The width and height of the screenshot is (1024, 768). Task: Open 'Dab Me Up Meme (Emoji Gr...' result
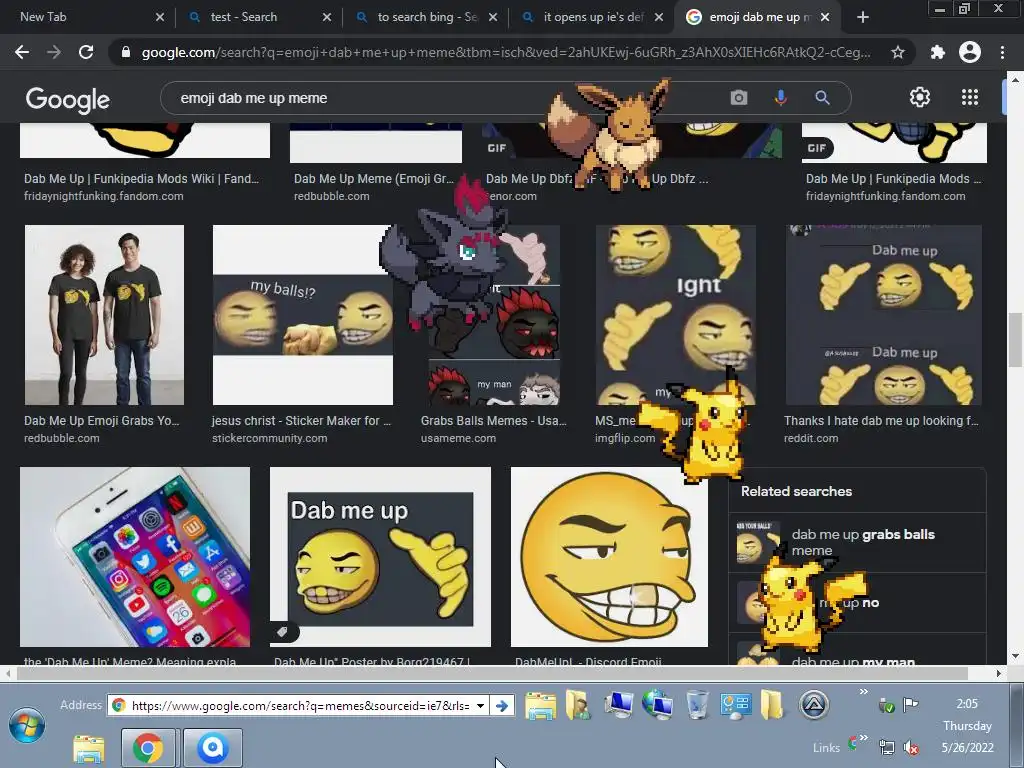click(x=374, y=178)
